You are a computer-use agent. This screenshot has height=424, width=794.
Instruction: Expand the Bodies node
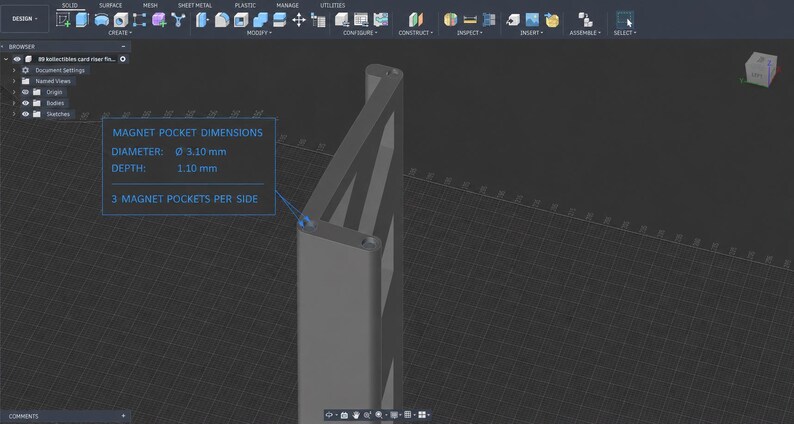(14, 103)
